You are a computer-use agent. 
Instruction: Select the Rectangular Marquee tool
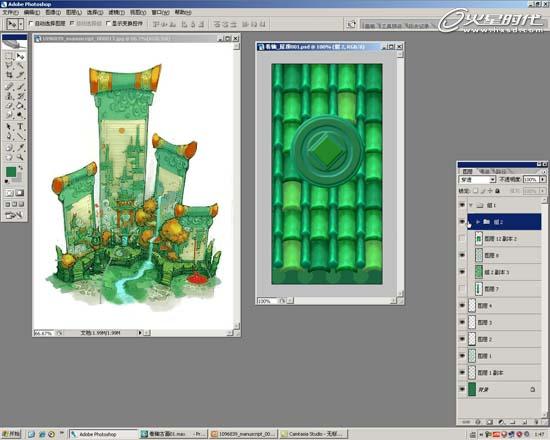[9, 56]
